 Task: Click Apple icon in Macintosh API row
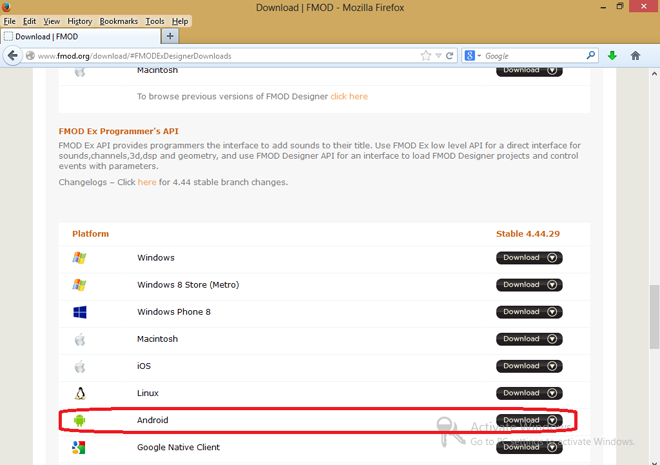(80, 339)
